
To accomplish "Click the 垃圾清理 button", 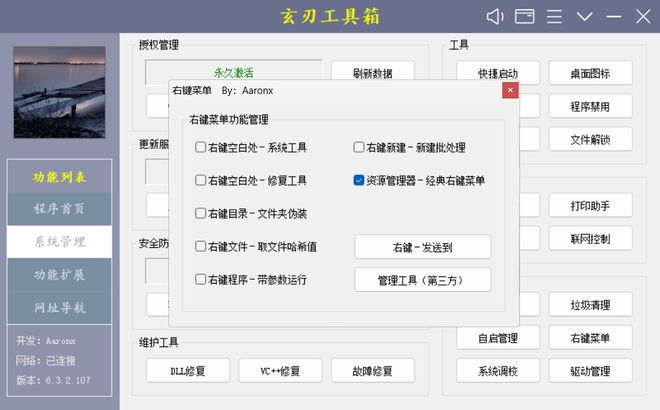I will click(x=590, y=305).
